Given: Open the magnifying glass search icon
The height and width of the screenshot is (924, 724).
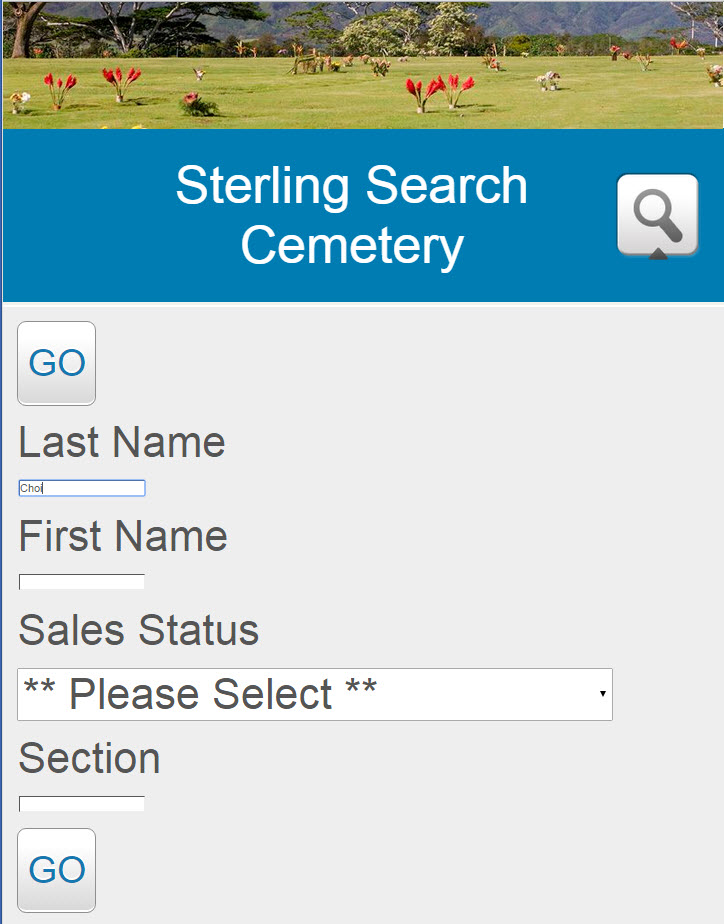Looking at the screenshot, I should (657, 214).
